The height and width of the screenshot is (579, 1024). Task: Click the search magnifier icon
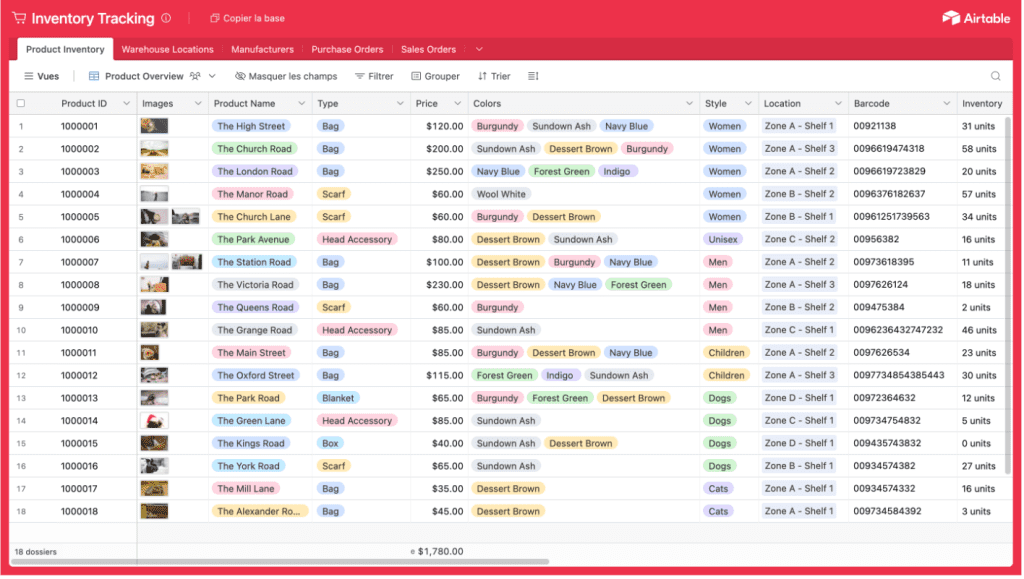995,76
